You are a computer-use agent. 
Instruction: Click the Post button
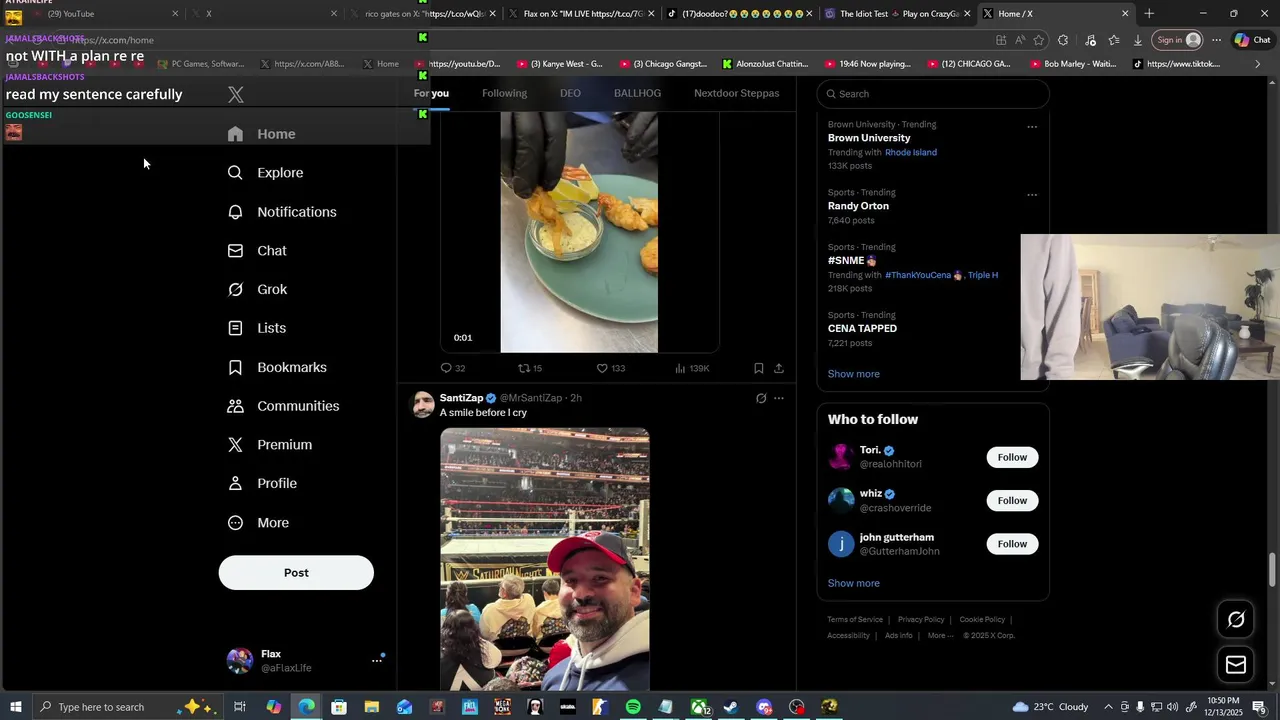[x=296, y=573]
